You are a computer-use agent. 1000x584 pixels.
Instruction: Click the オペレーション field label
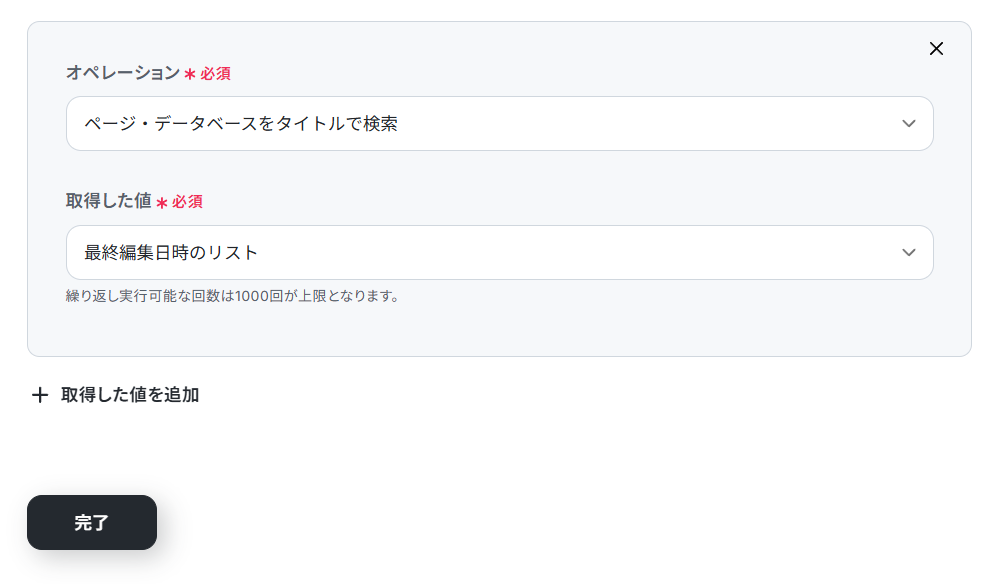123,73
